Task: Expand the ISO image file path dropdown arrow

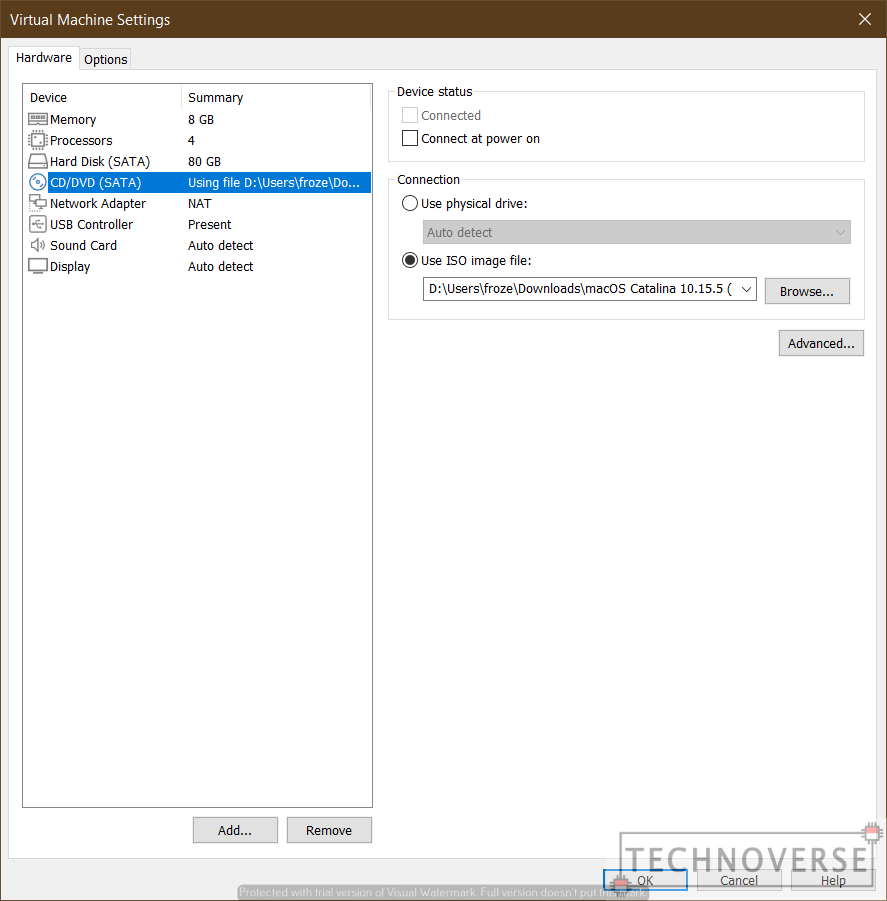Action: click(x=746, y=289)
